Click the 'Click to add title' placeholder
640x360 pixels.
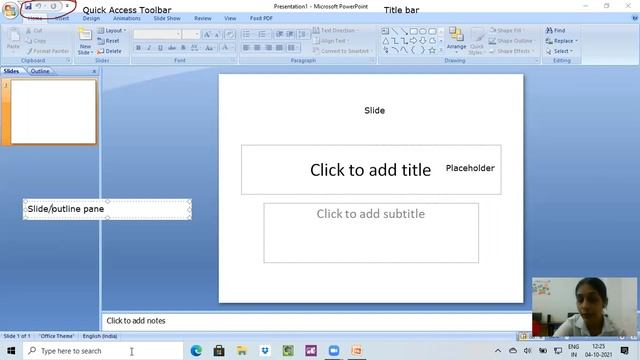(371, 170)
